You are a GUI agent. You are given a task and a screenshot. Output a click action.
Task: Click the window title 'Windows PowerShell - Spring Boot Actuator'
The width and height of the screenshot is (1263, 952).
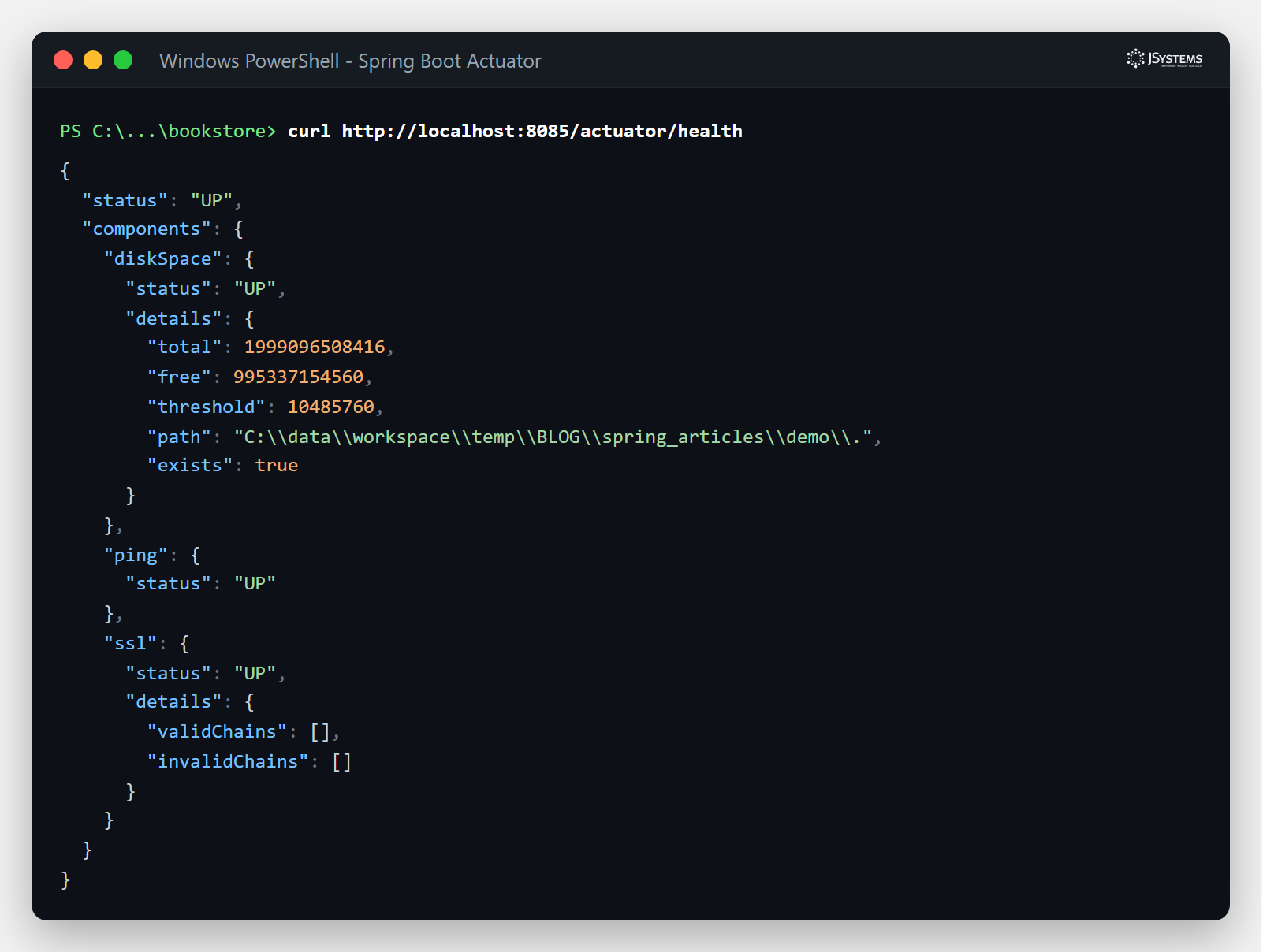coord(350,61)
